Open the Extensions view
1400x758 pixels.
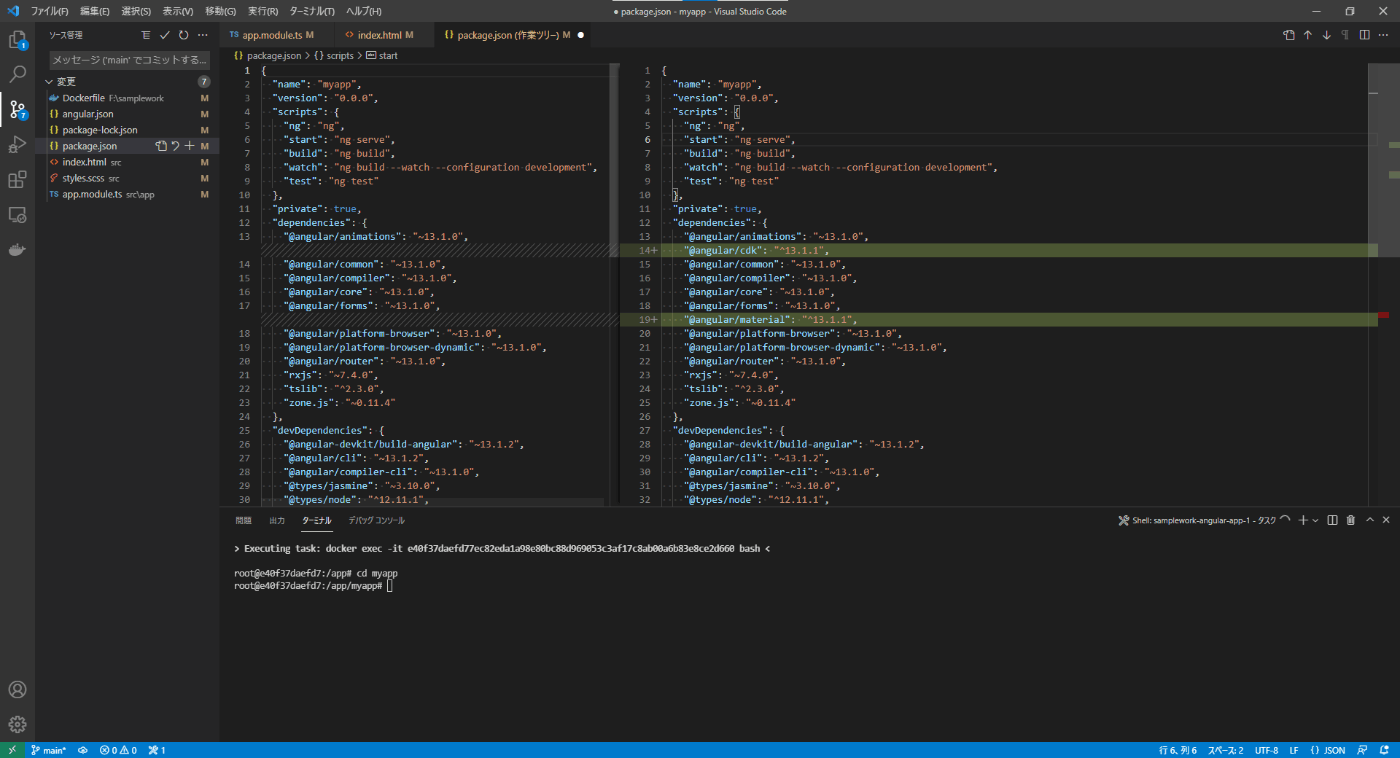pyautogui.click(x=17, y=180)
